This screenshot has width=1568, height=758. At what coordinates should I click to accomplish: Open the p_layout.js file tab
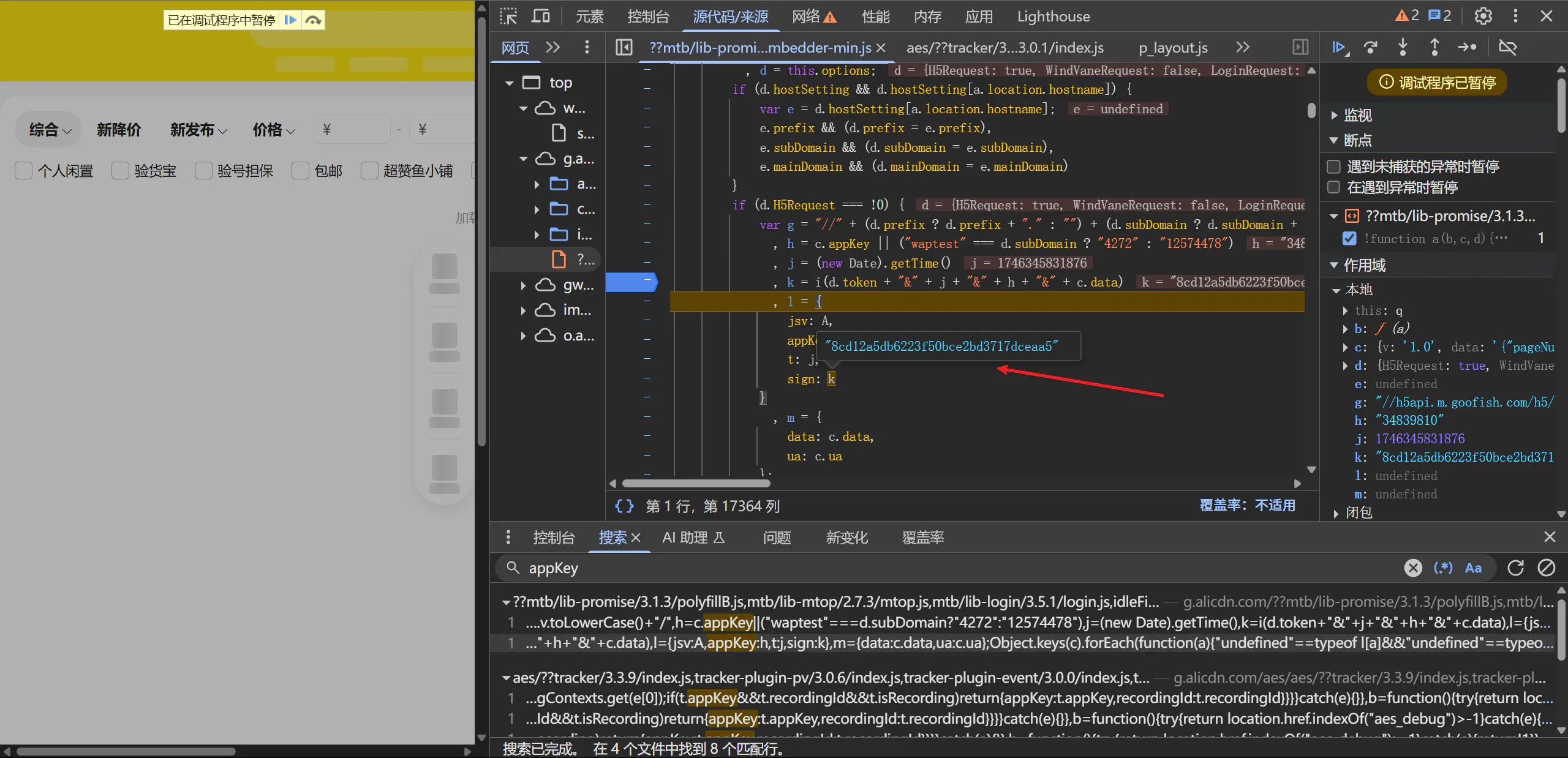[1172, 48]
